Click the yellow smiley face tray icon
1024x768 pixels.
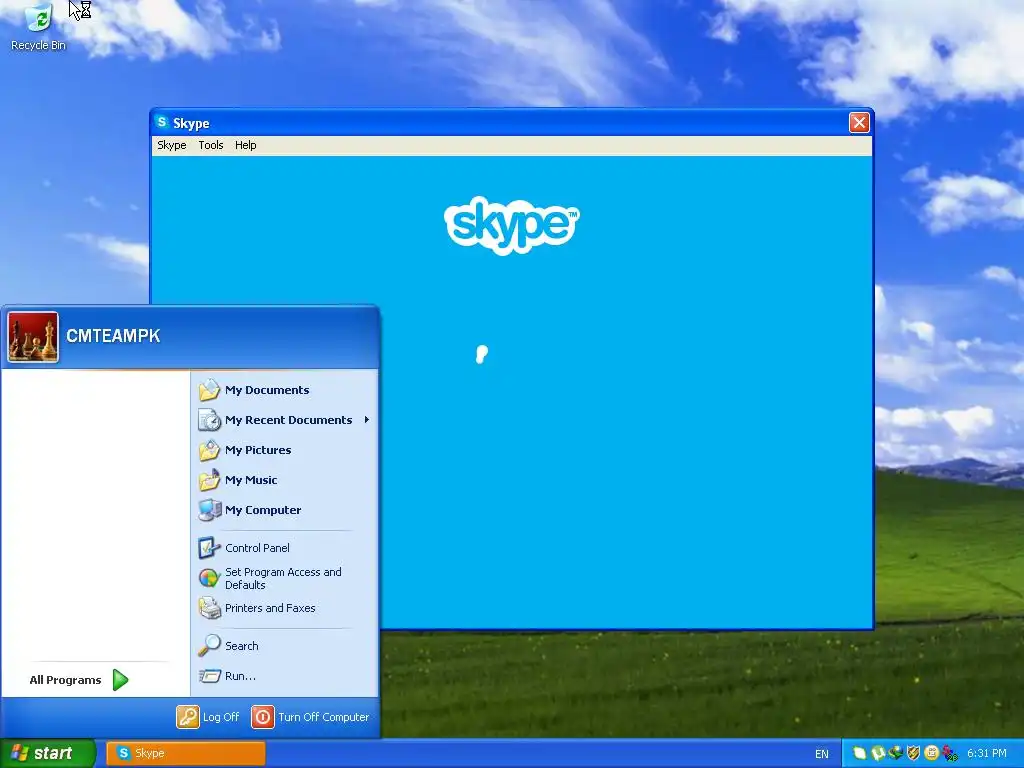932,754
